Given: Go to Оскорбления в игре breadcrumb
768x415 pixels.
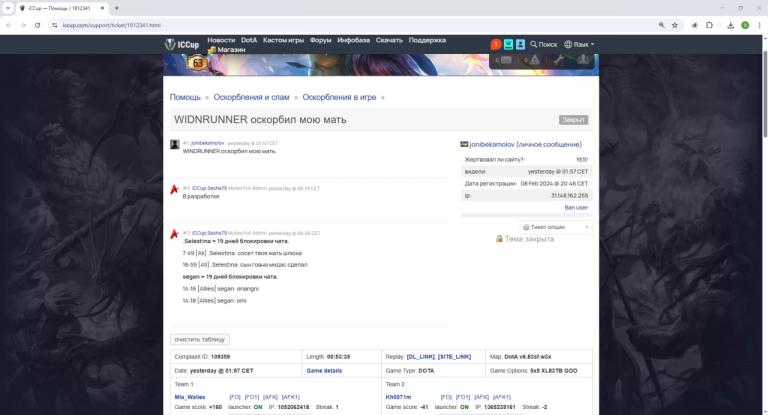Looking at the screenshot, I should (x=339, y=97).
